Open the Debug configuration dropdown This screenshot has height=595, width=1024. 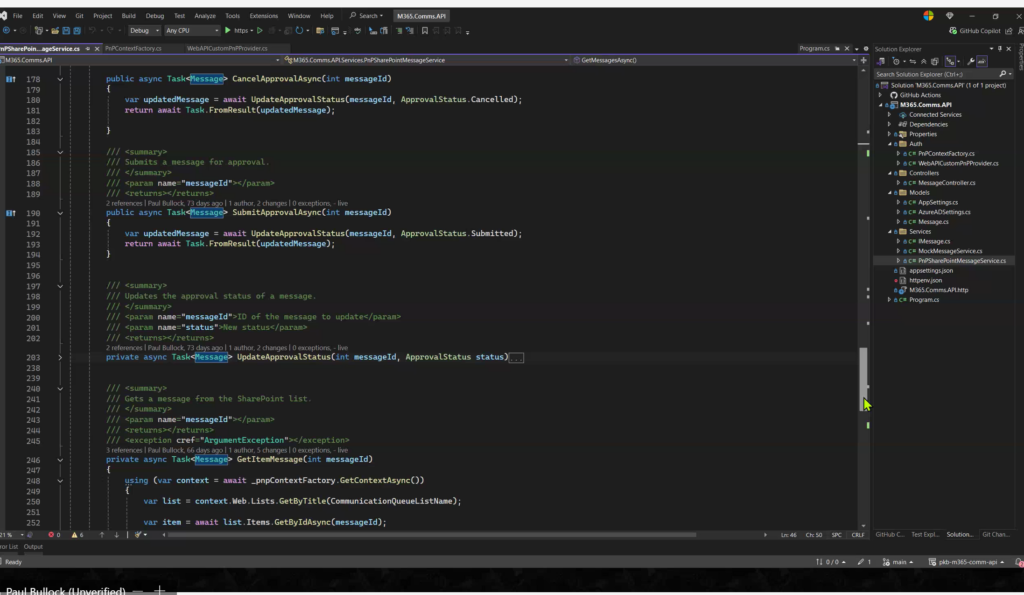pos(144,31)
